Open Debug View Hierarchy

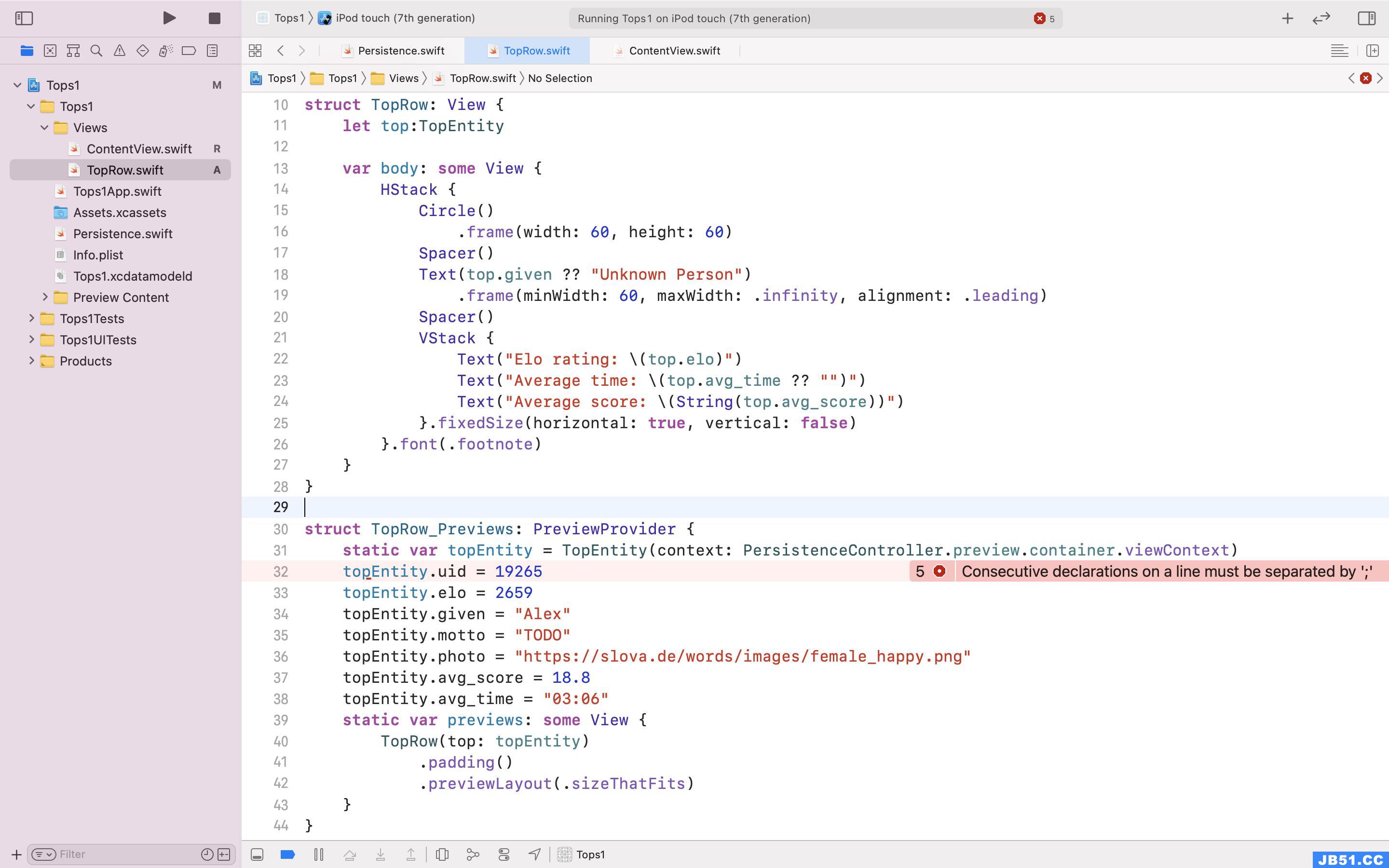pyautogui.click(x=442, y=854)
